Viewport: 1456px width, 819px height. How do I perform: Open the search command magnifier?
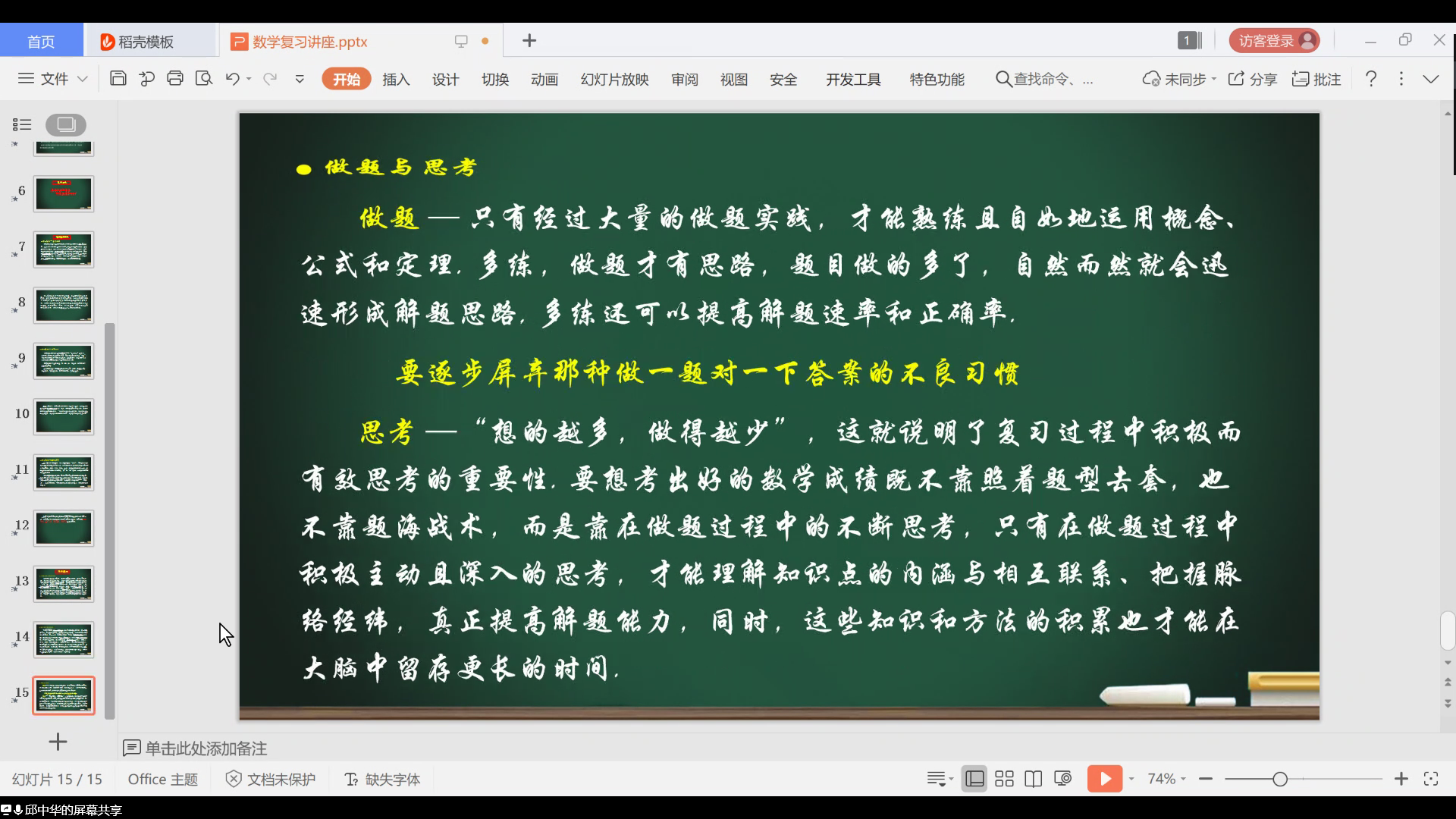click(1003, 79)
